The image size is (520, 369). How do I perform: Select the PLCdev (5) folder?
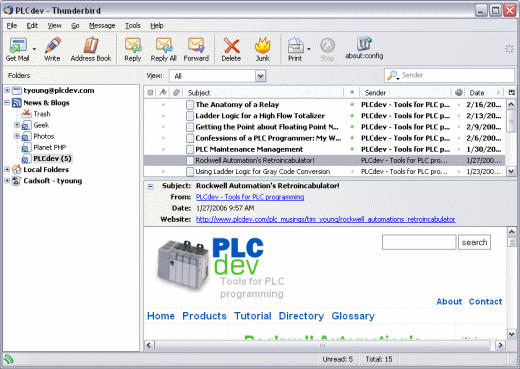pyautogui.click(x=52, y=158)
